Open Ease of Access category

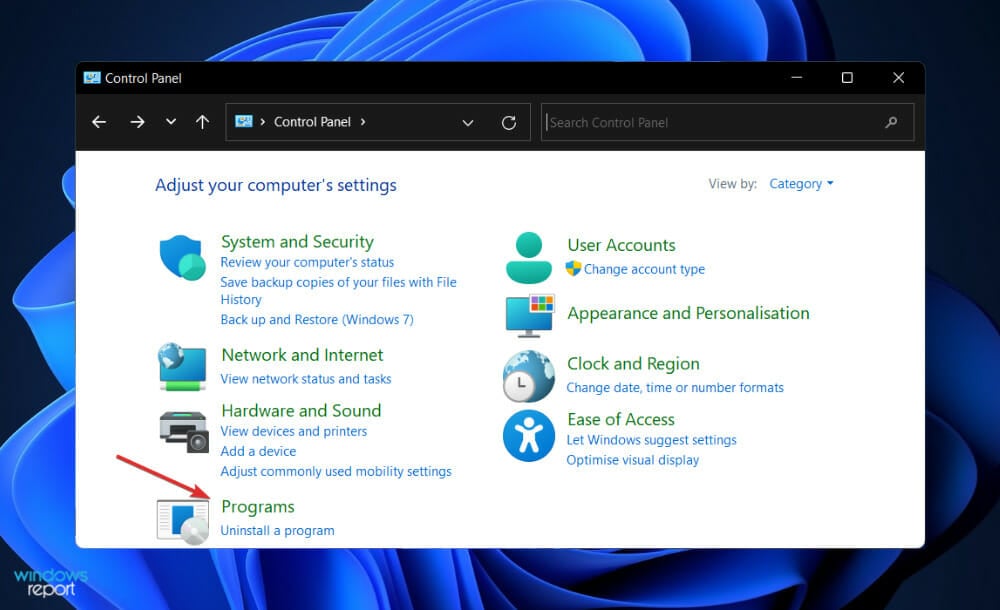(x=621, y=419)
